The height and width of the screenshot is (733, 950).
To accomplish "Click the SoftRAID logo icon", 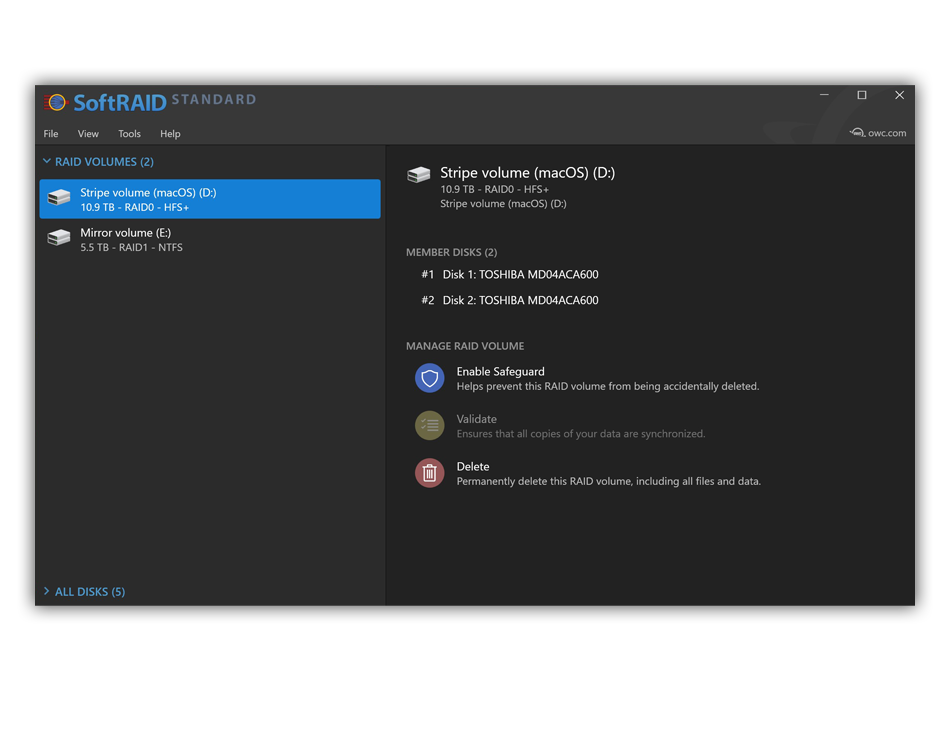I will pos(56,102).
